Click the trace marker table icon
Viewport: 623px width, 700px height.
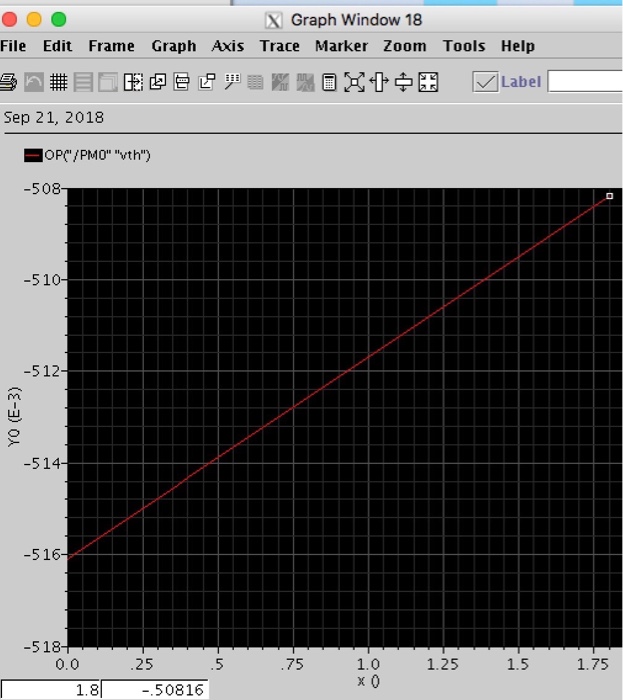[232, 82]
